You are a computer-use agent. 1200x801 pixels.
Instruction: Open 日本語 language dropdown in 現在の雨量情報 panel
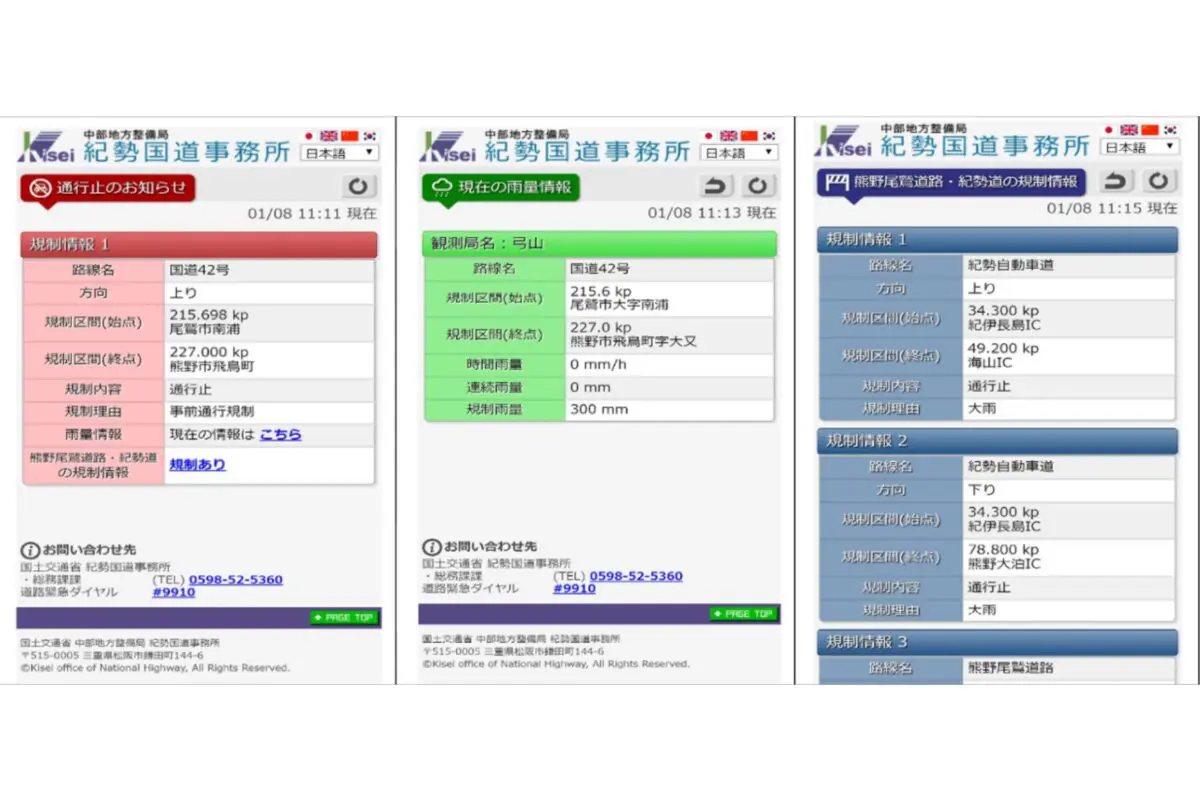click(x=740, y=153)
